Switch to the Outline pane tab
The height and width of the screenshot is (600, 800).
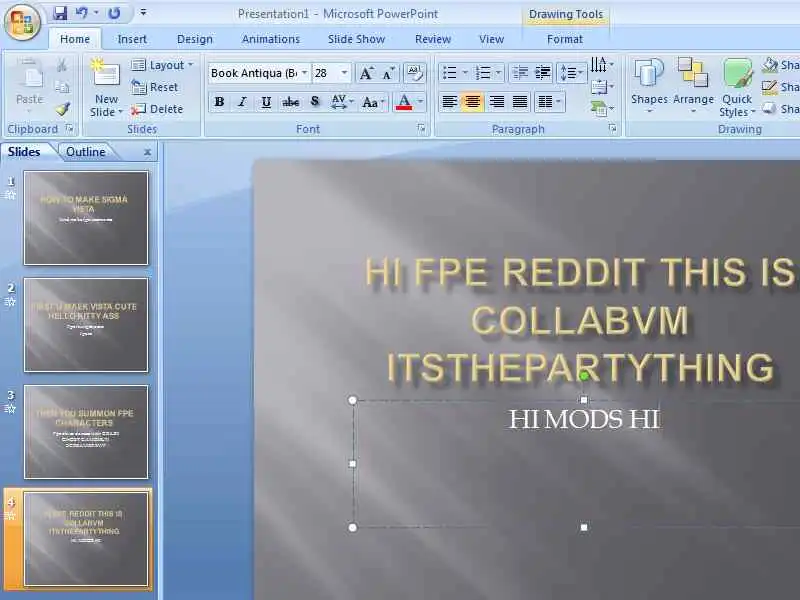(x=86, y=152)
